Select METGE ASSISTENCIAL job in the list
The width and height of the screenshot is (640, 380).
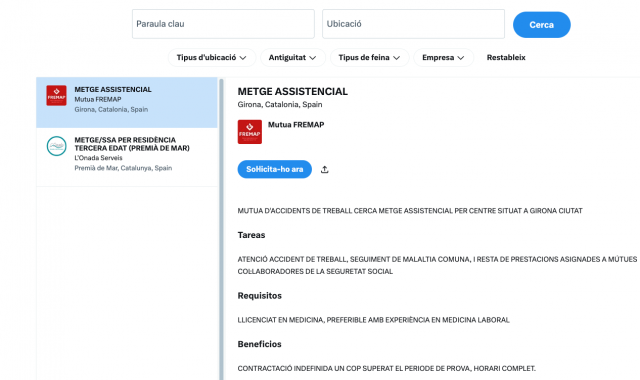click(127, 102)
